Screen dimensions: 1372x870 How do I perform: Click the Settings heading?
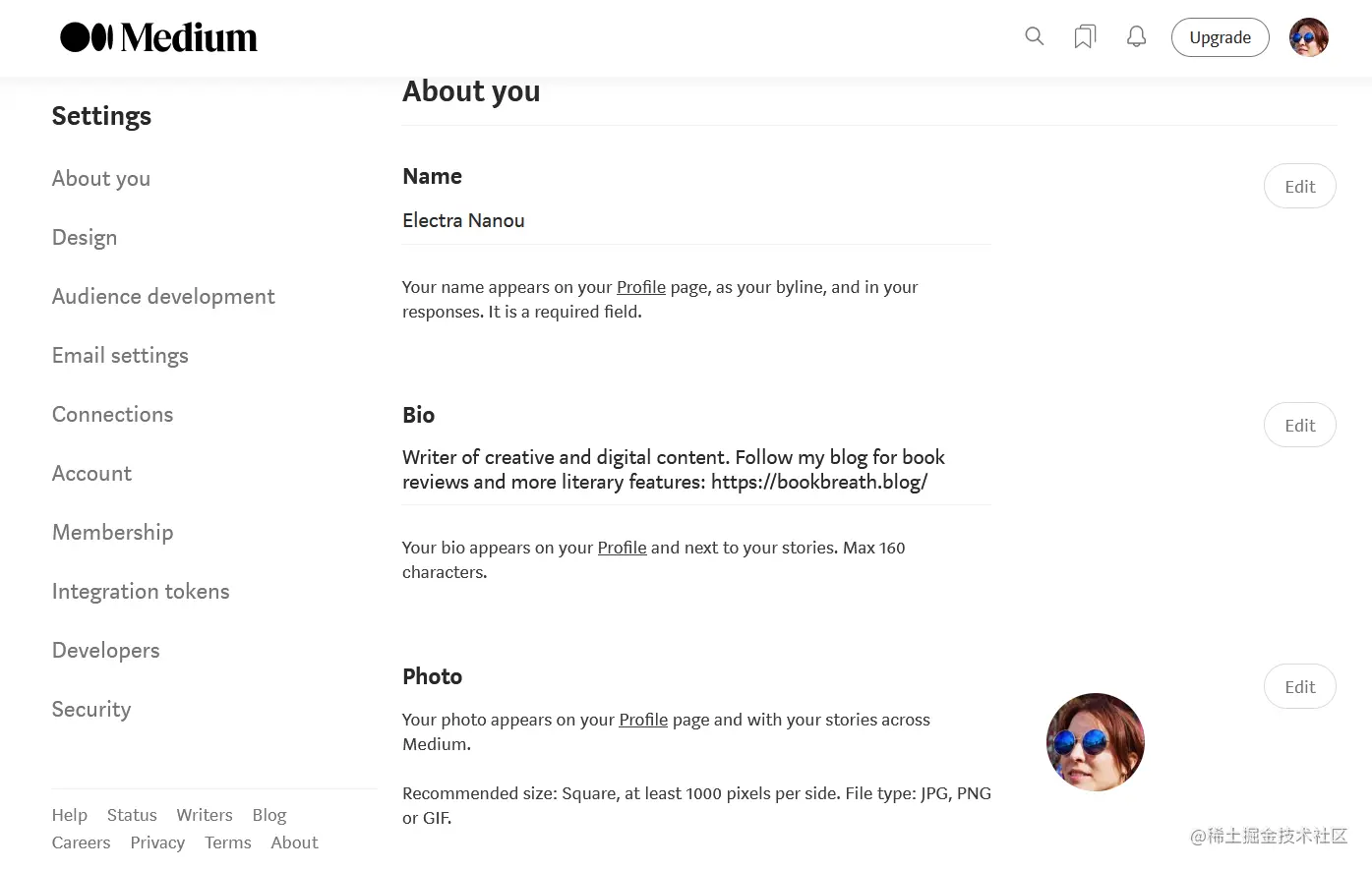101,116
